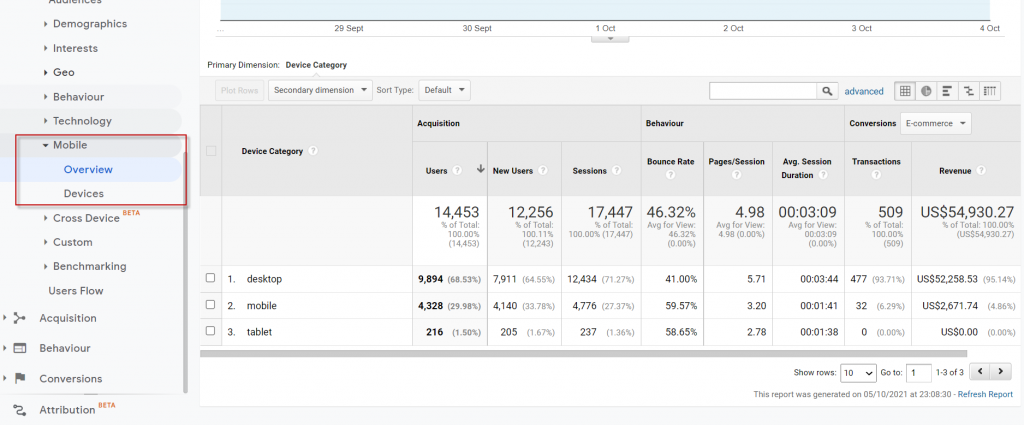Open the E-commerce conversions dropdown
This screenshot has height=425, width=1024.
click(x=936, y=123)
